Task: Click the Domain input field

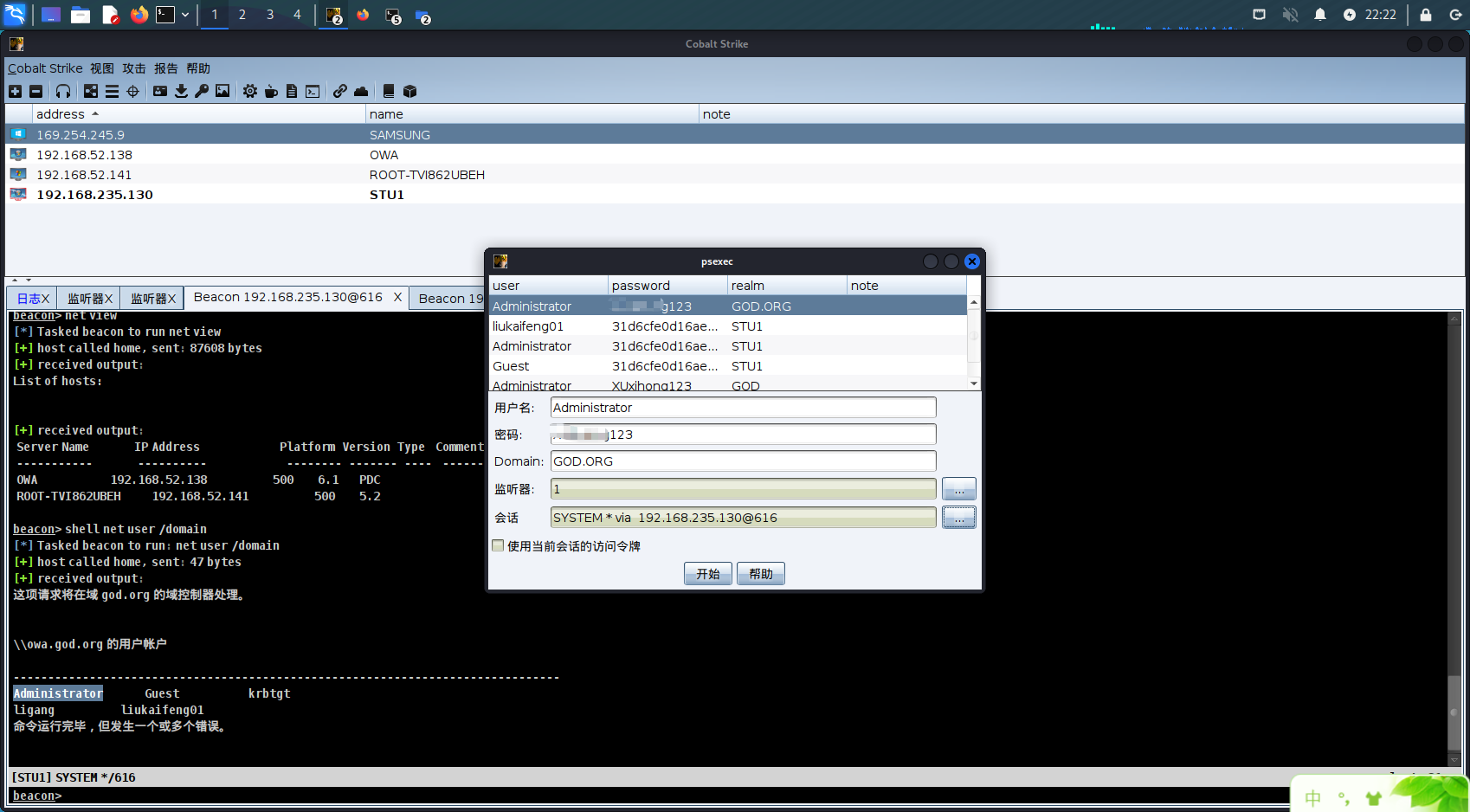Action: point(743,461)
